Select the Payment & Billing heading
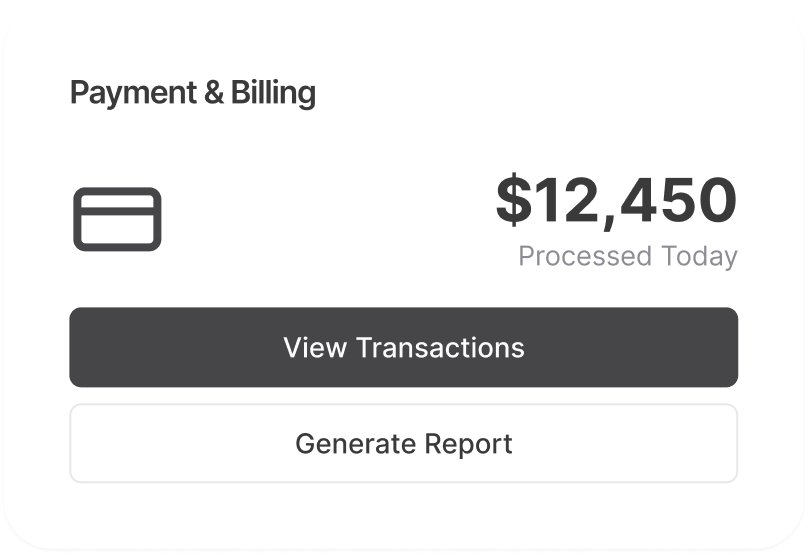Screen dimensions: 808x555 [x=193, y=93]
